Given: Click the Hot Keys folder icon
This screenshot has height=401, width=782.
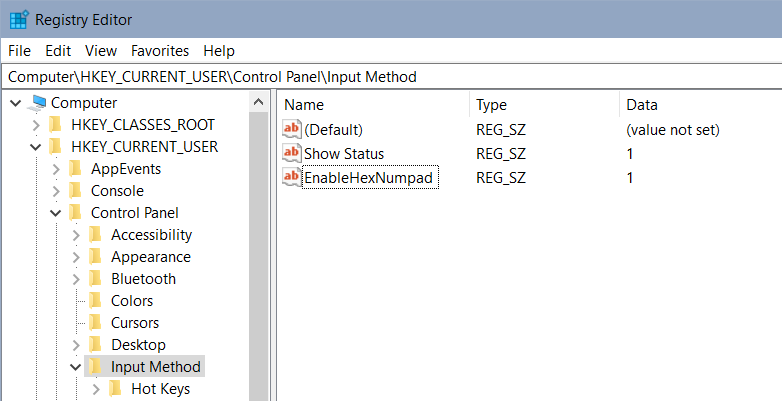Looking at the screenshot, I should [x=115, y=389].
